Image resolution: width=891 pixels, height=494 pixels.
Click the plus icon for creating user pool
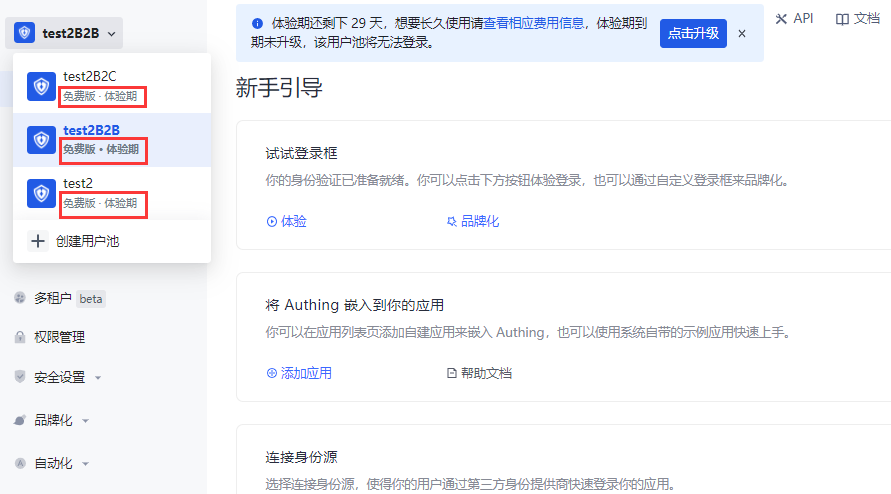point(38,241)
